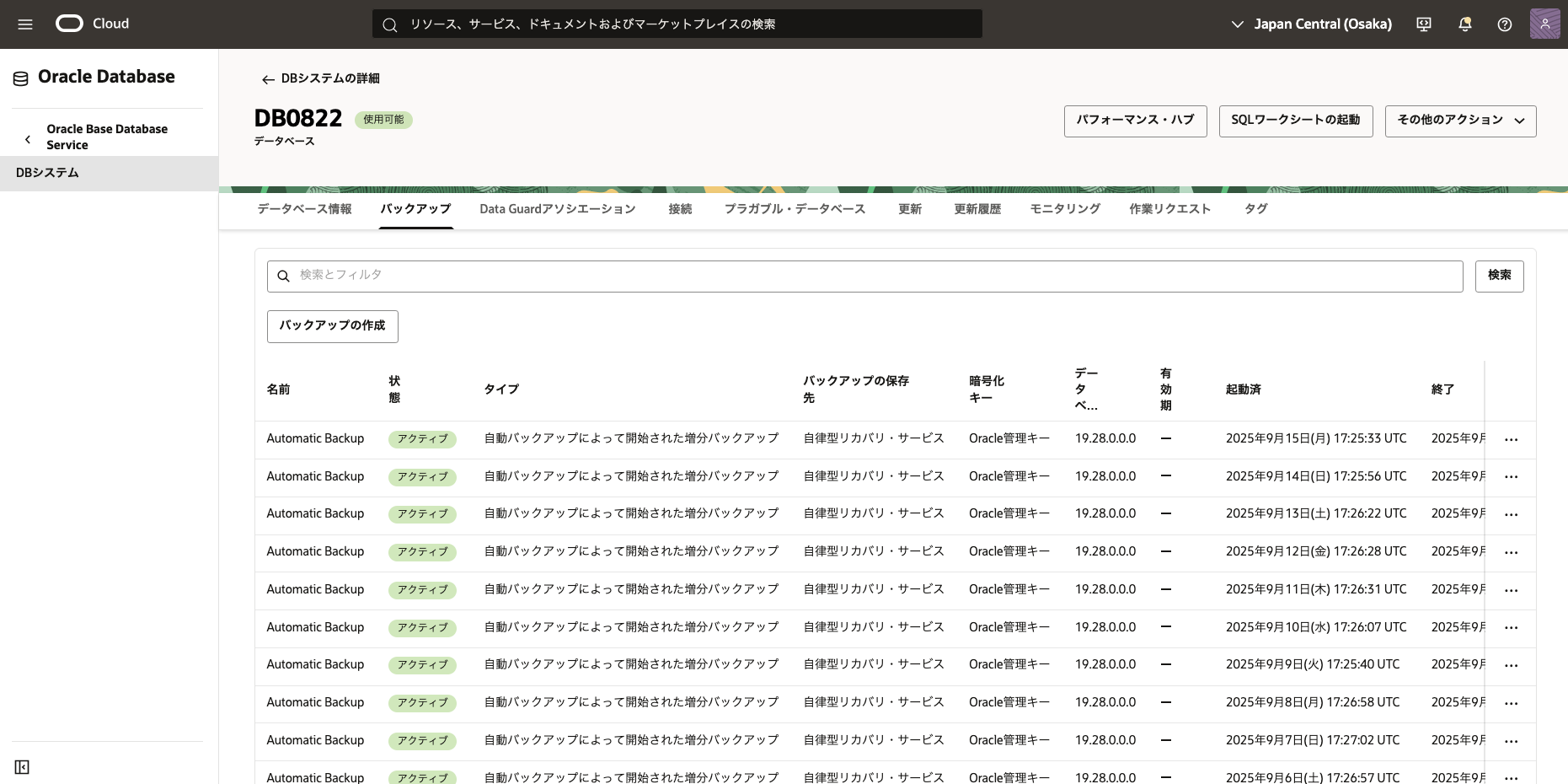
Task: Open the Data Guardアソシエーション tab
Action: 557,209
